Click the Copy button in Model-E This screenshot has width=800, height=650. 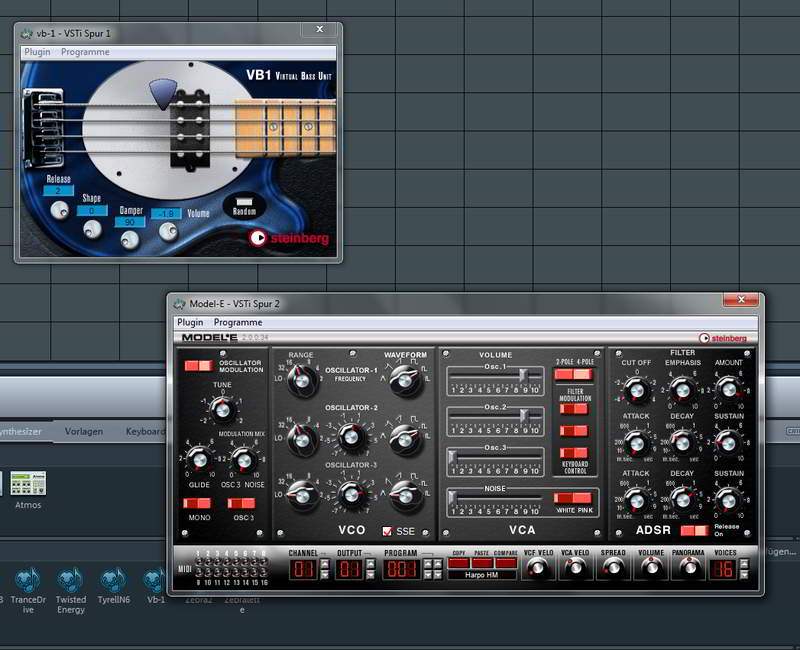pos(459,563)
